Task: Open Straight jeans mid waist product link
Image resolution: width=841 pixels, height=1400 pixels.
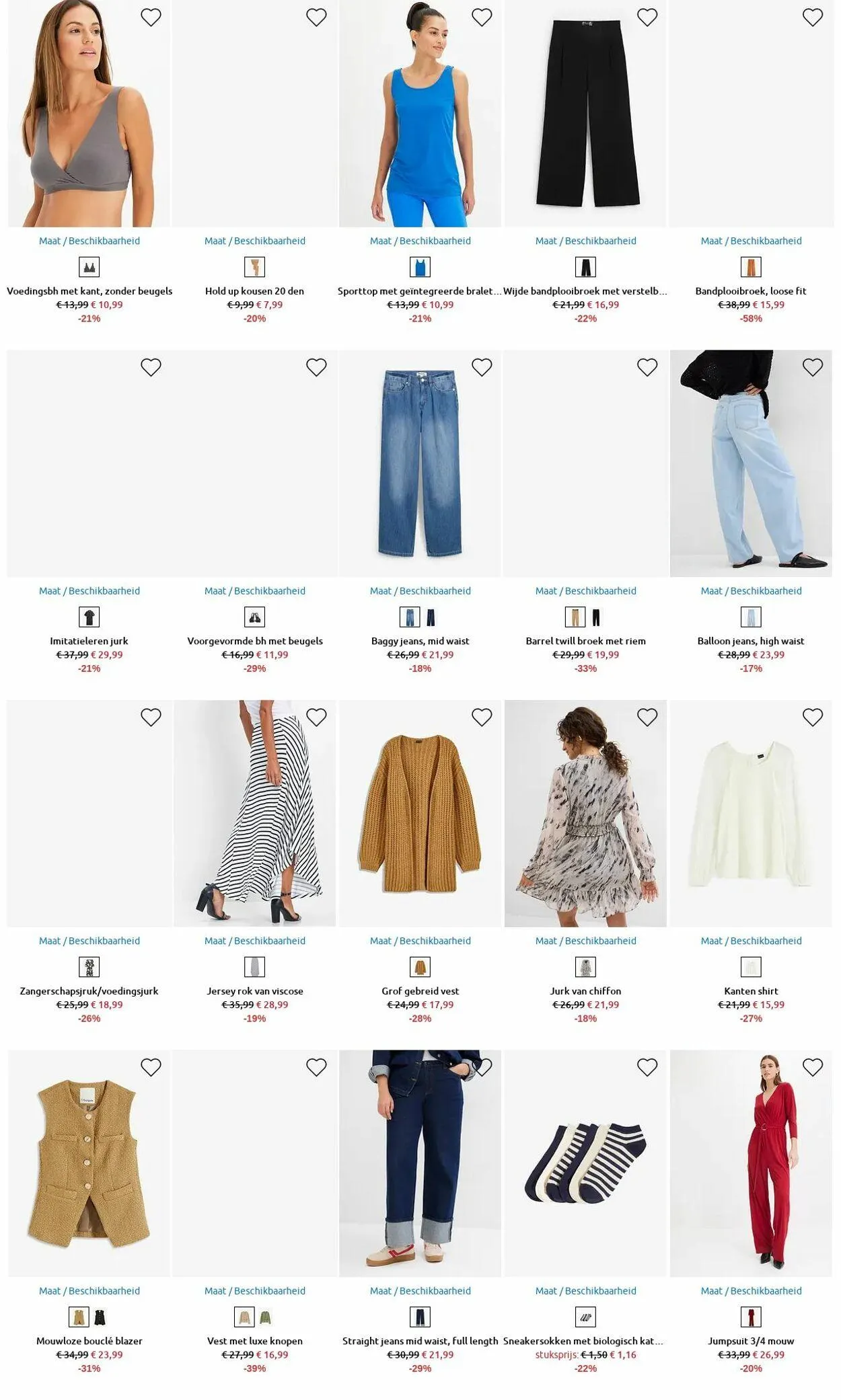Action: click(420, 1341)
